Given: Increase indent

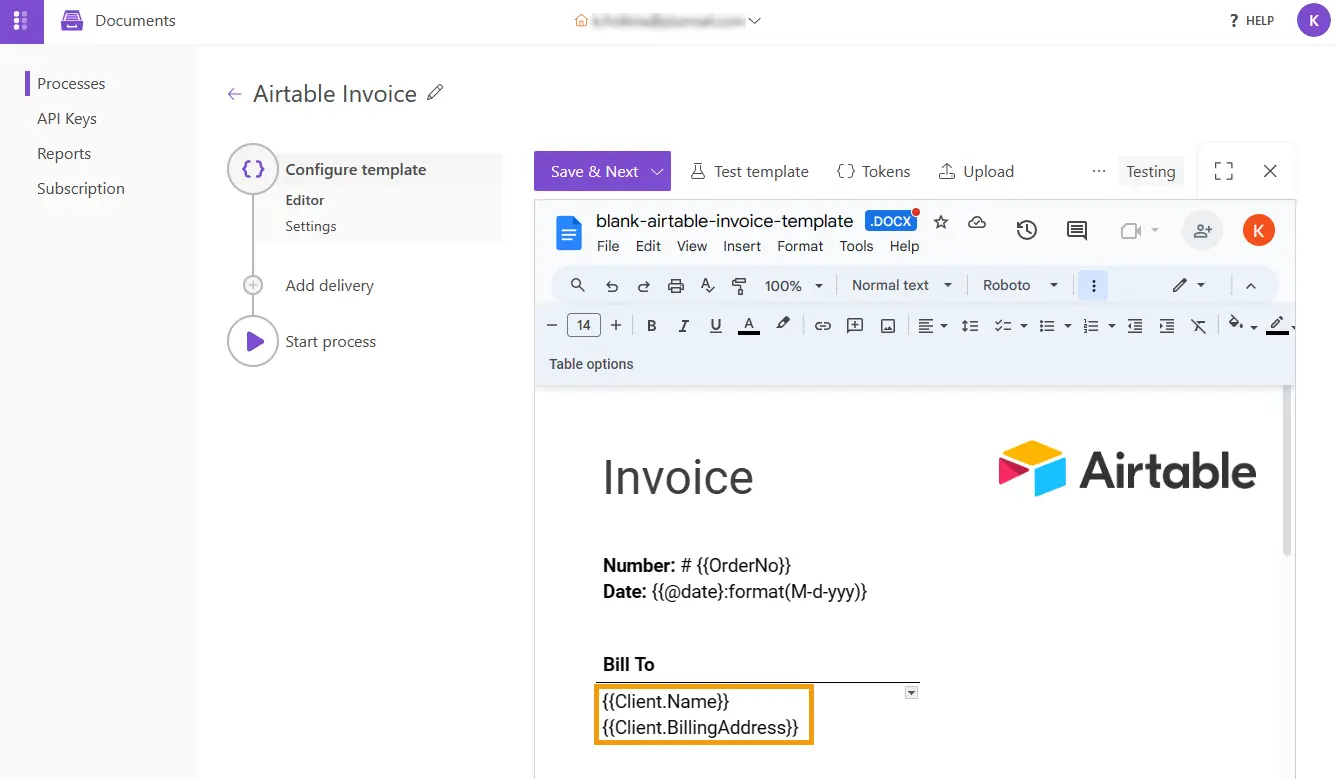Looking at the screenshot, I should click(x=1166, y=325).
